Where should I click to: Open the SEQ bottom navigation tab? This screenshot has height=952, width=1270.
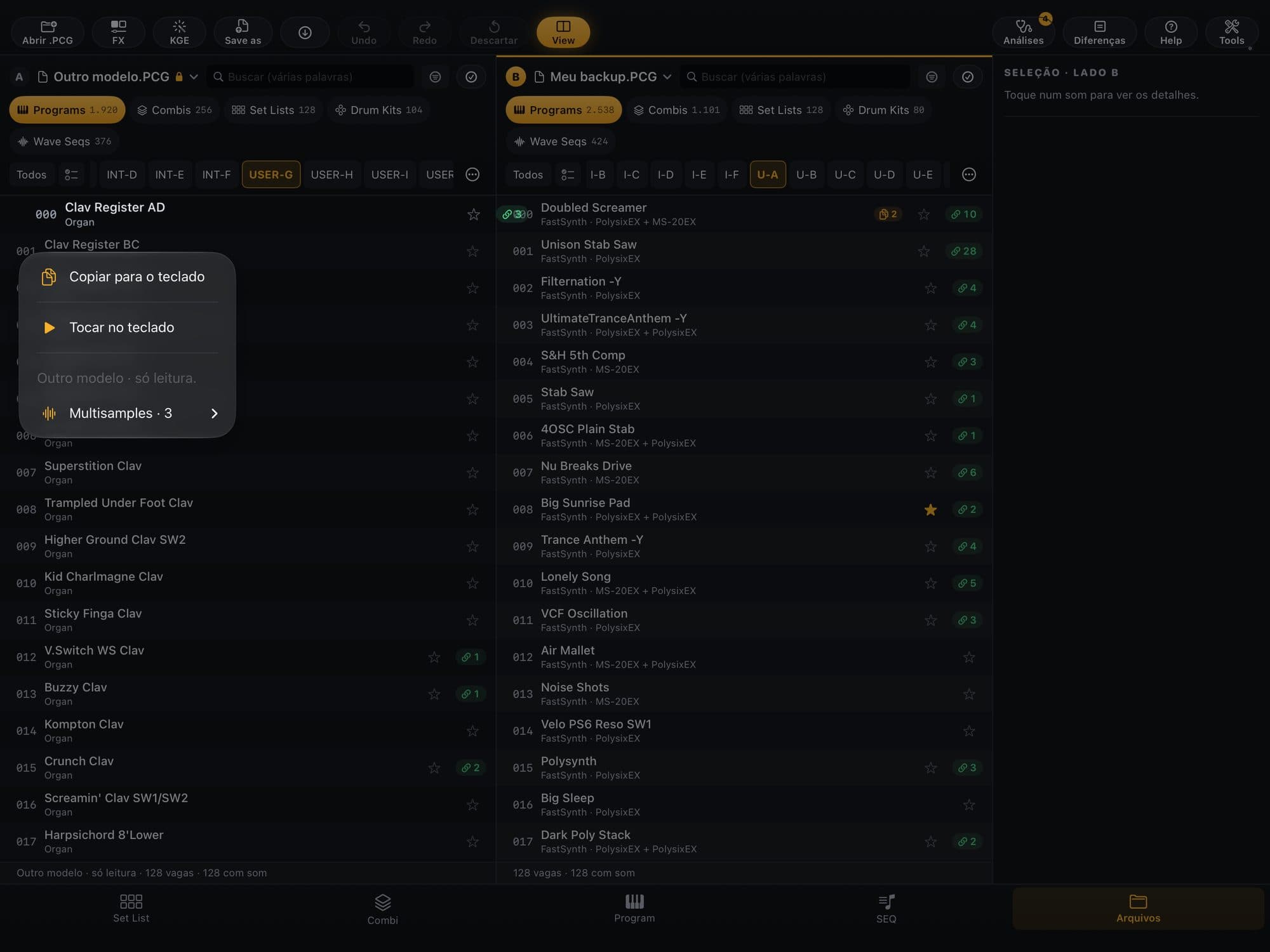(886, 908)
